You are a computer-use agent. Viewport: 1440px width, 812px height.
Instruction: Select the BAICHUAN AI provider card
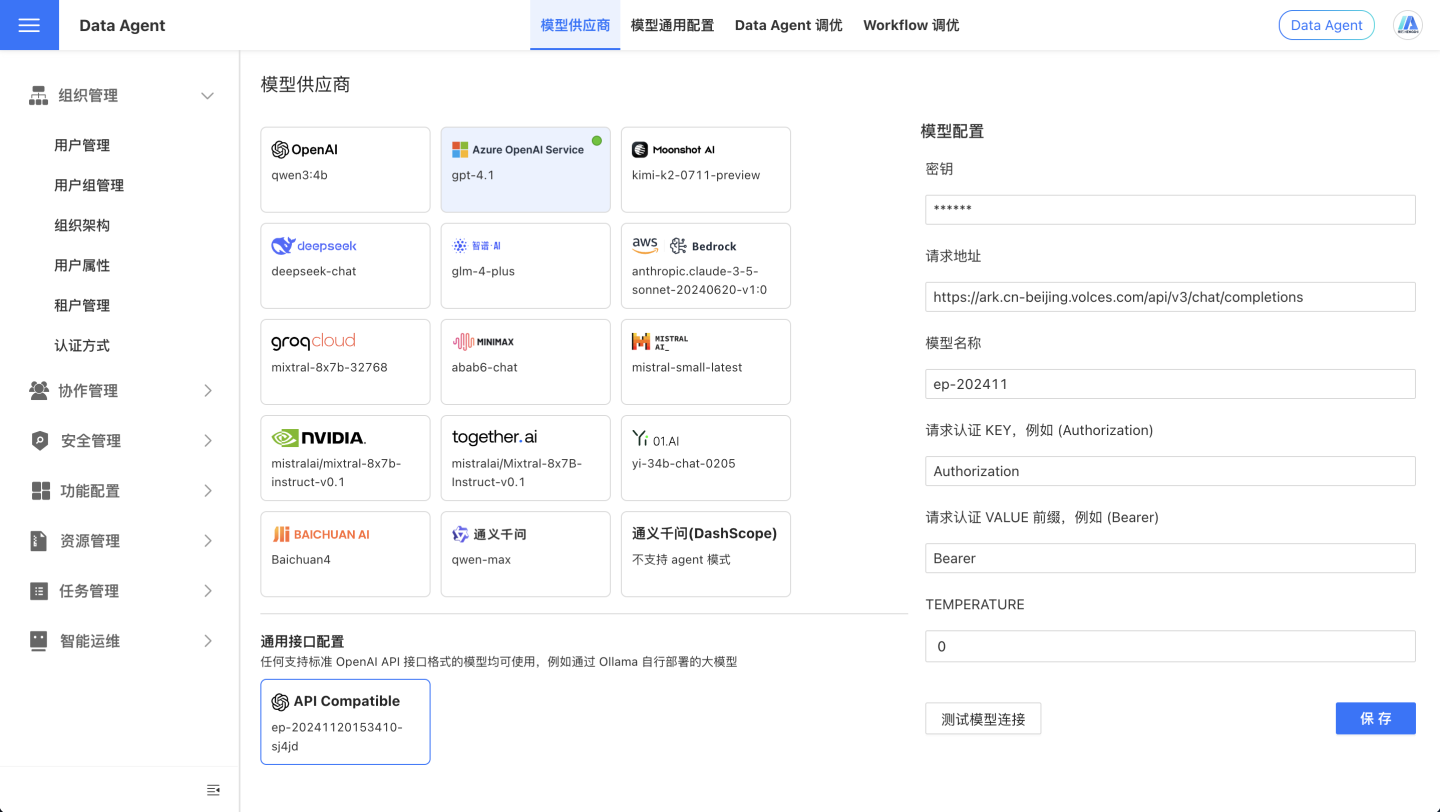[345, 553]
